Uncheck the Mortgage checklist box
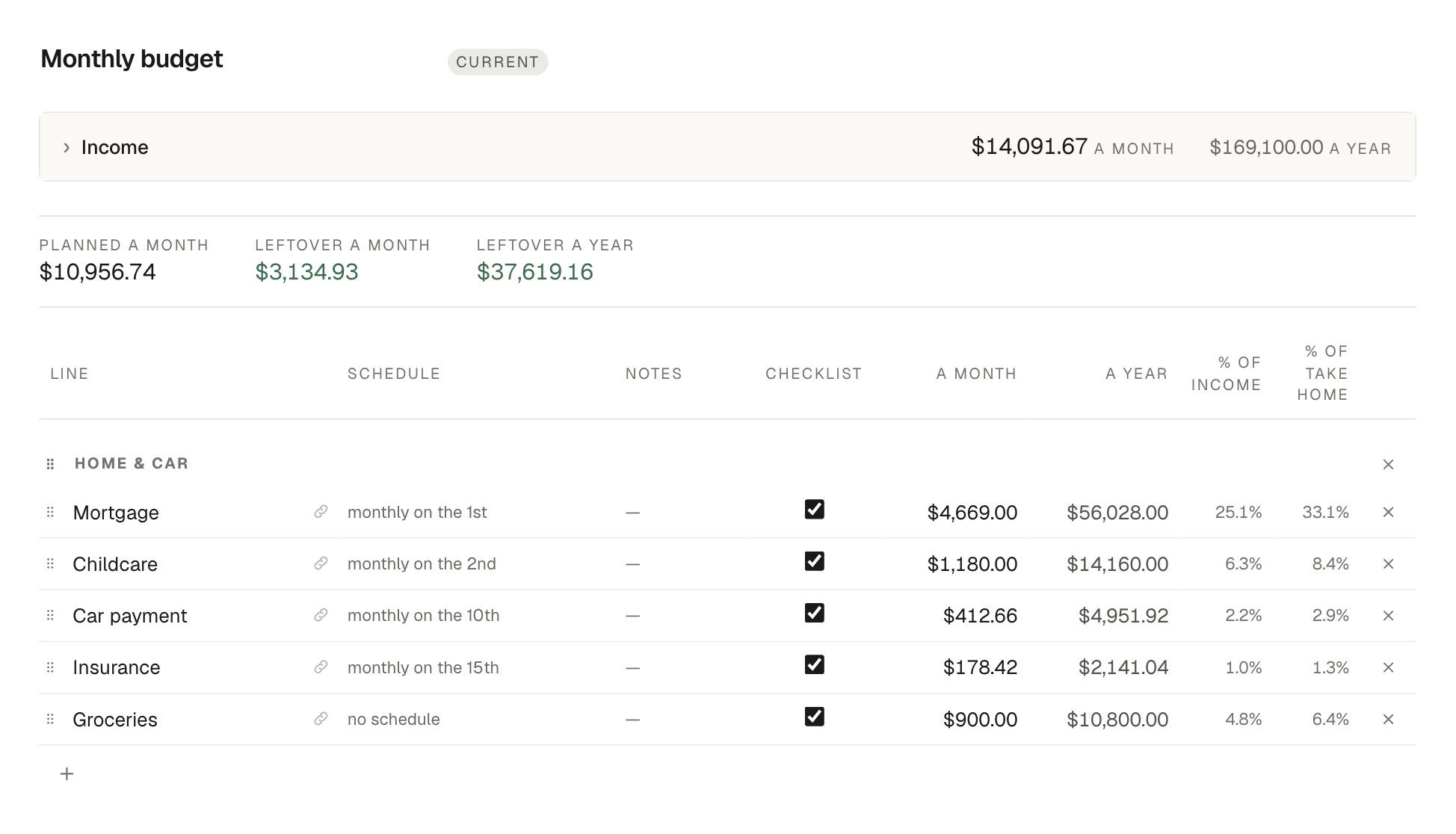Viewport: 1456px width, 834px height. click(814, 509)
